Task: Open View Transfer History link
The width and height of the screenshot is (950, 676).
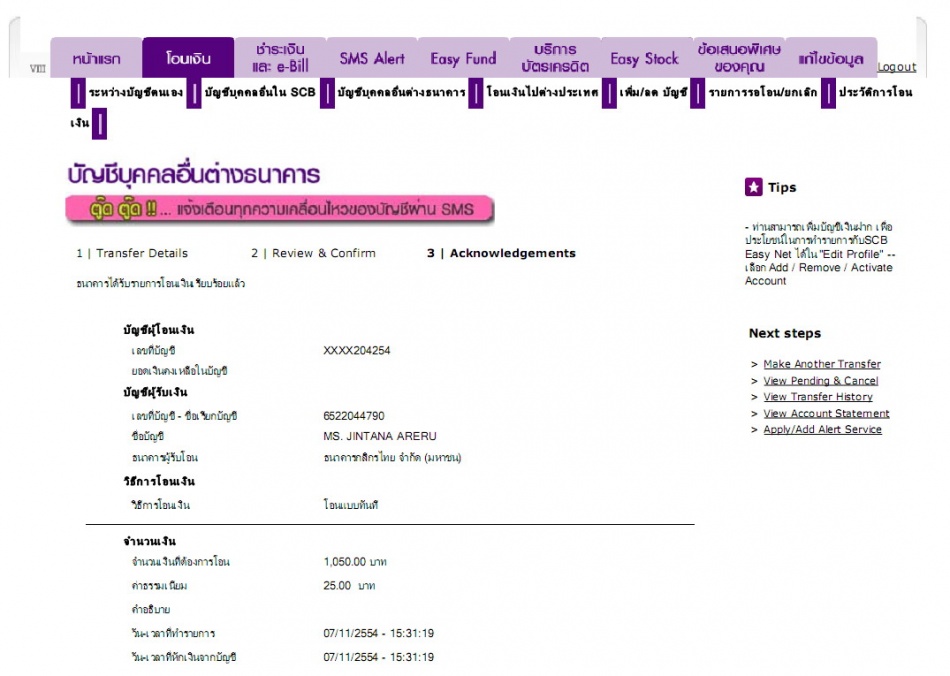Action: click(x=817, y=397)
